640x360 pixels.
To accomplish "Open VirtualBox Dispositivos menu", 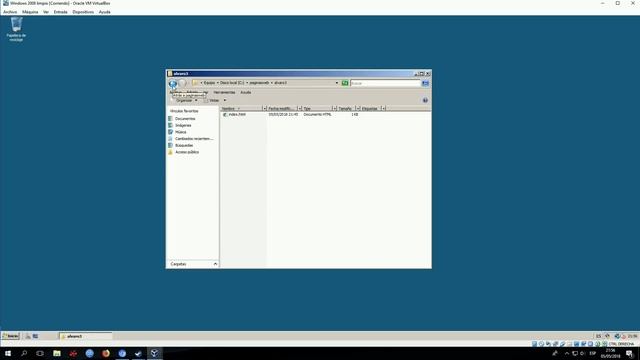I will tap(83, 12).
